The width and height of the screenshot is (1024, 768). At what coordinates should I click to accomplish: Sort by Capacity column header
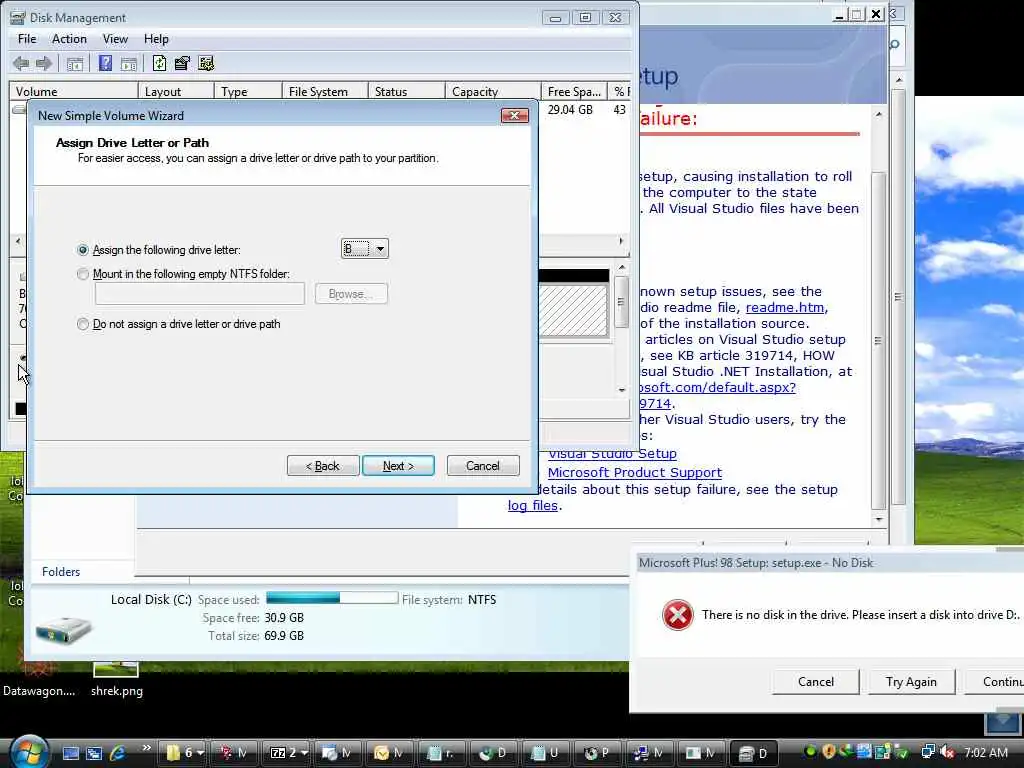click(493, 91)
